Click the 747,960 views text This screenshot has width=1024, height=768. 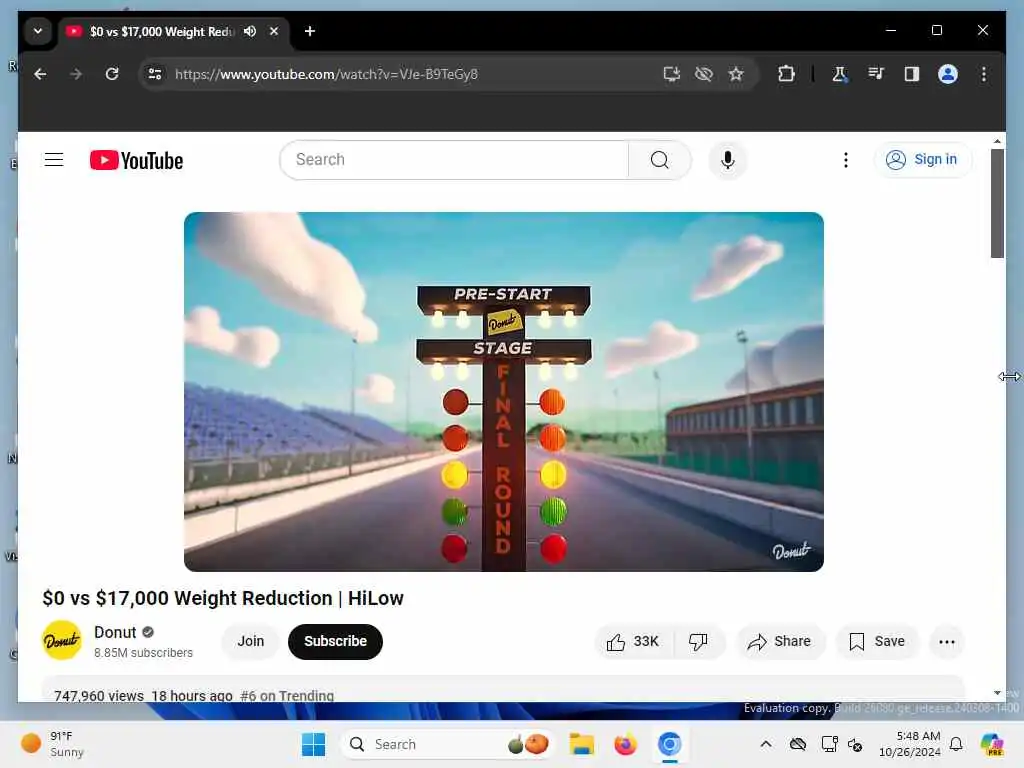click(99, 696)
